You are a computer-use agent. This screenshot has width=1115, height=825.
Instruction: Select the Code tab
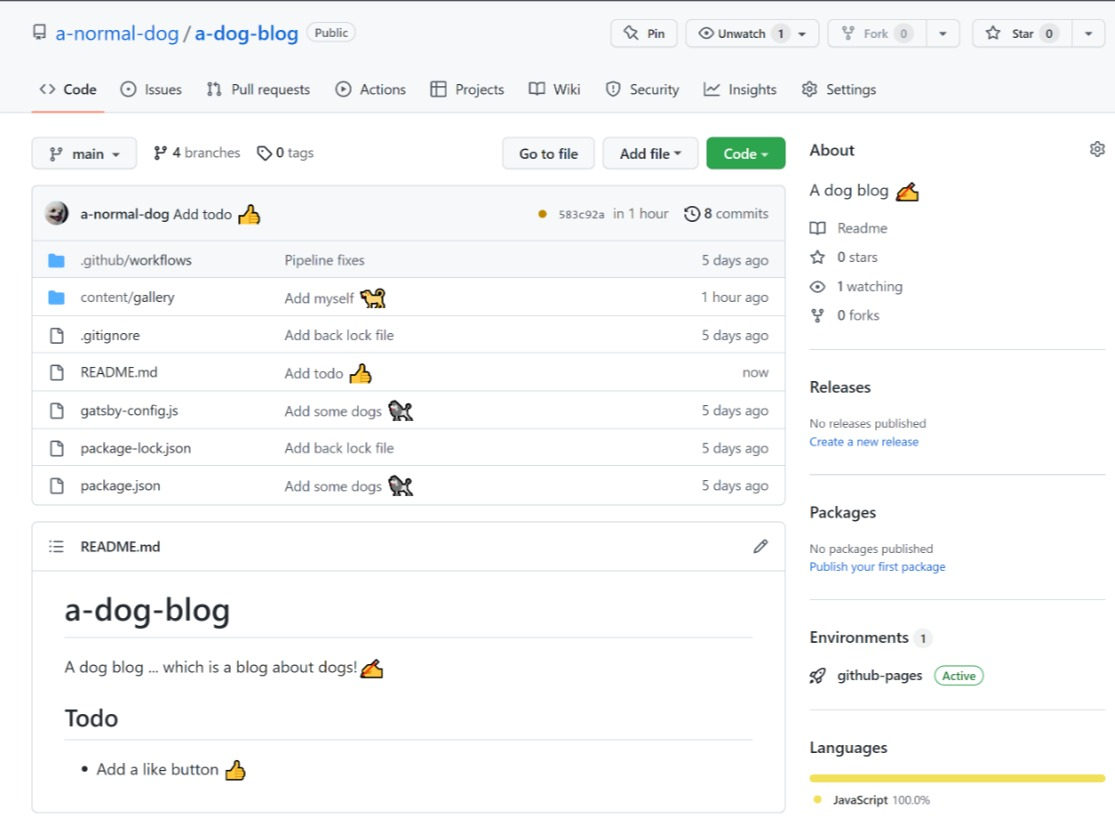[68, 90]
